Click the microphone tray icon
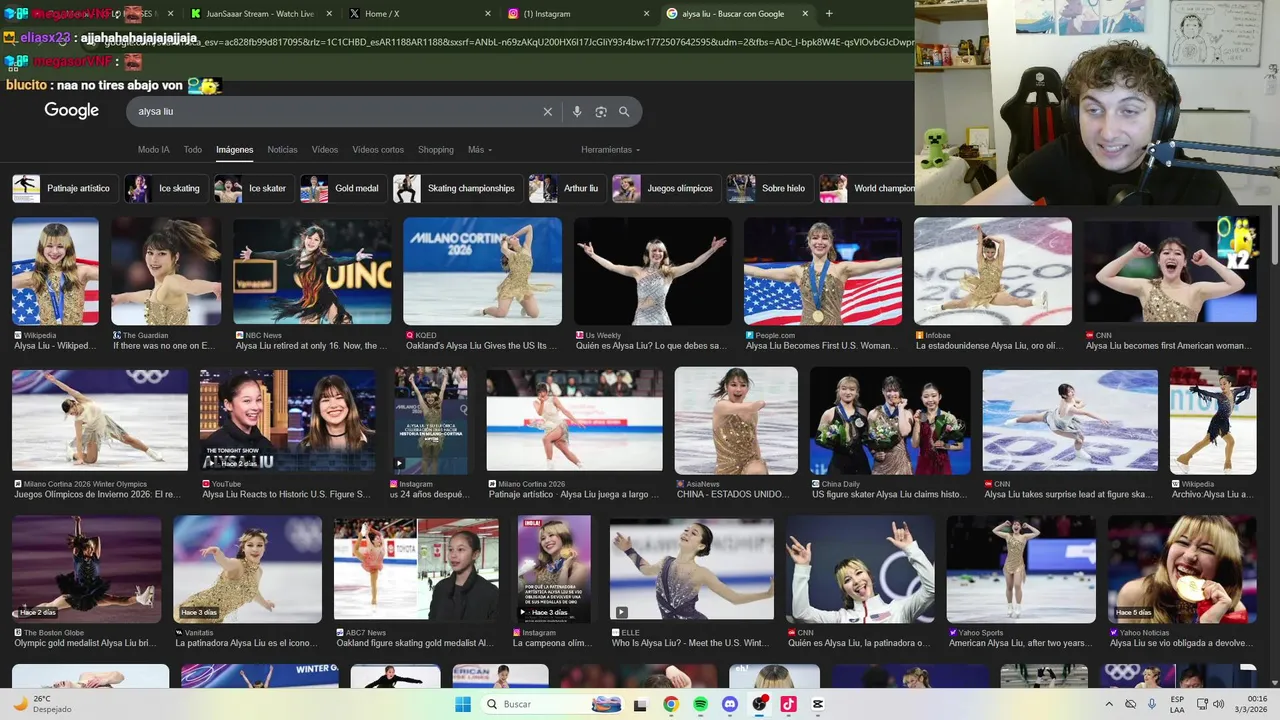This screenshot has height=720, width=1280. 1152,704
